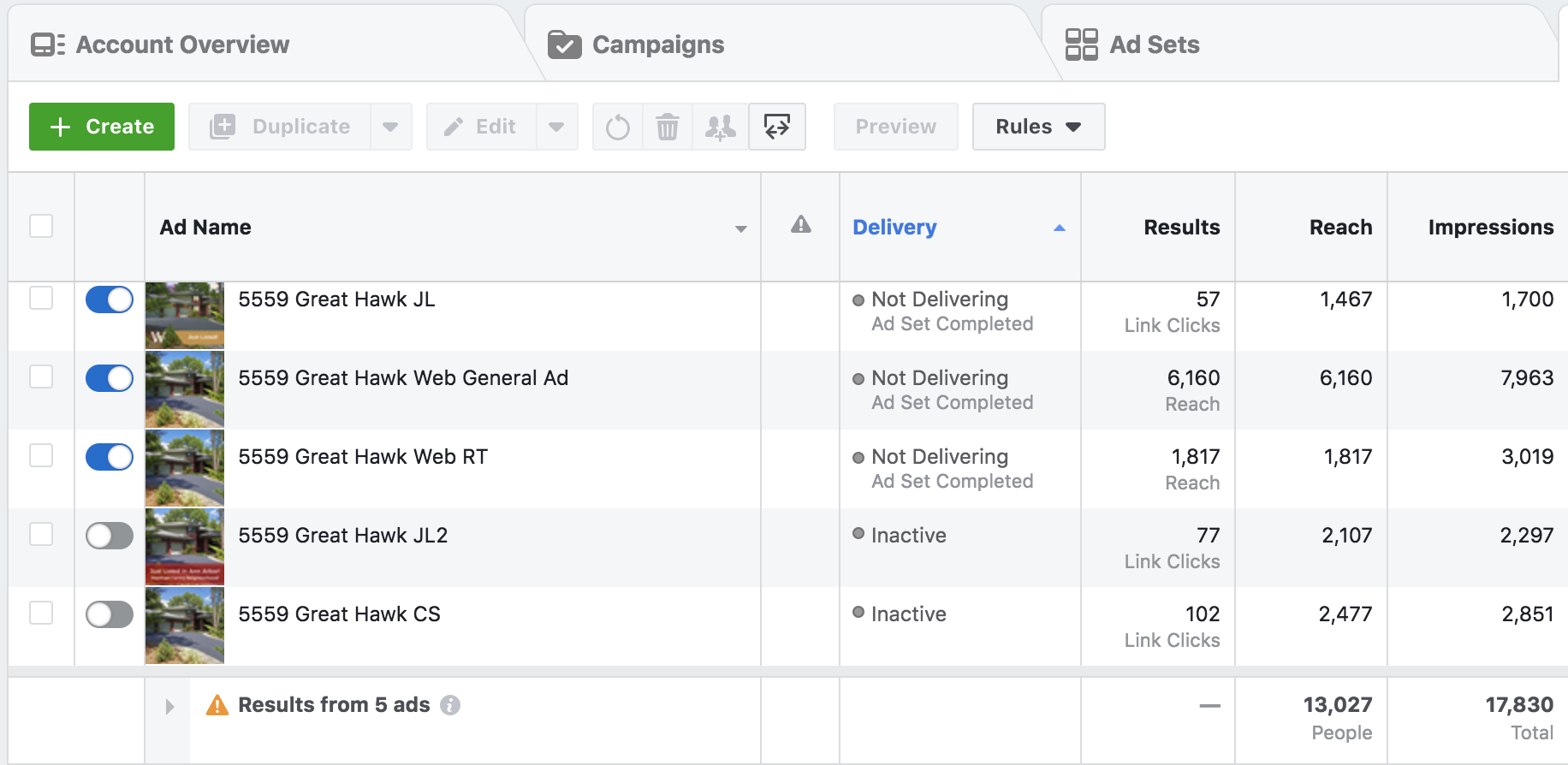Click thumbnail of 5559 Great Hawk Web RT

point(185,468)
